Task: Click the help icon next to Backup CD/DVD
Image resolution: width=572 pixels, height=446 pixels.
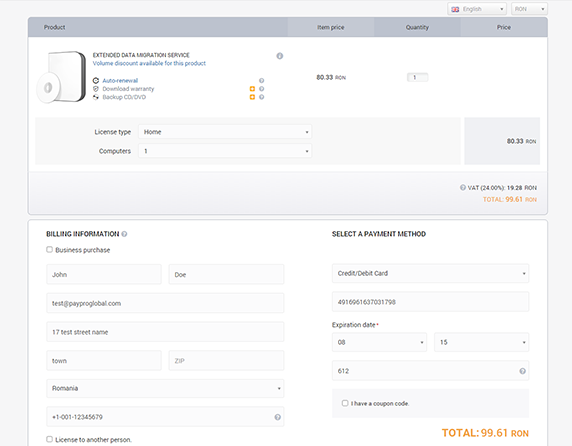Action: click(262, 97)
